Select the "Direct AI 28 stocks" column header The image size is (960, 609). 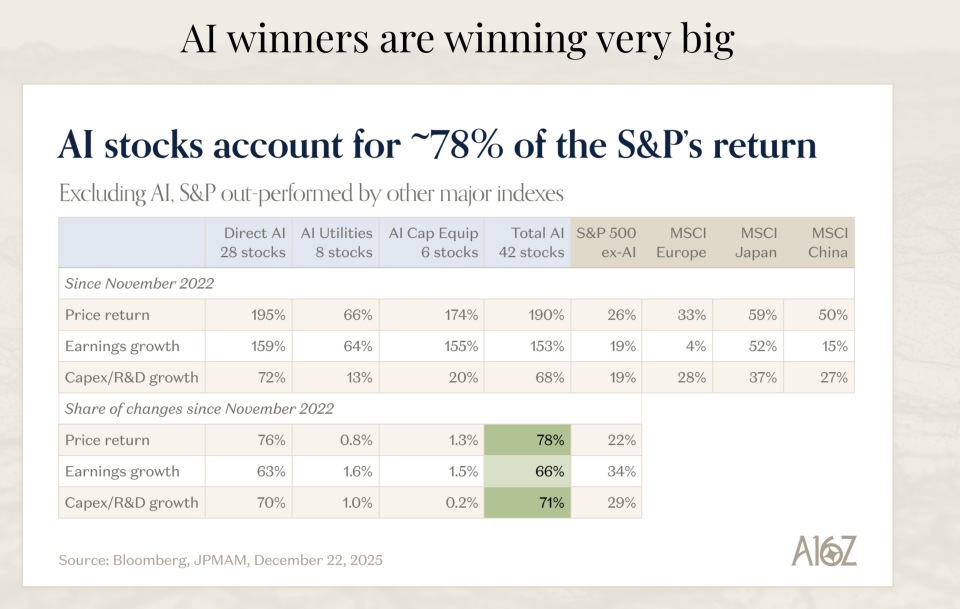click(249, 243)
